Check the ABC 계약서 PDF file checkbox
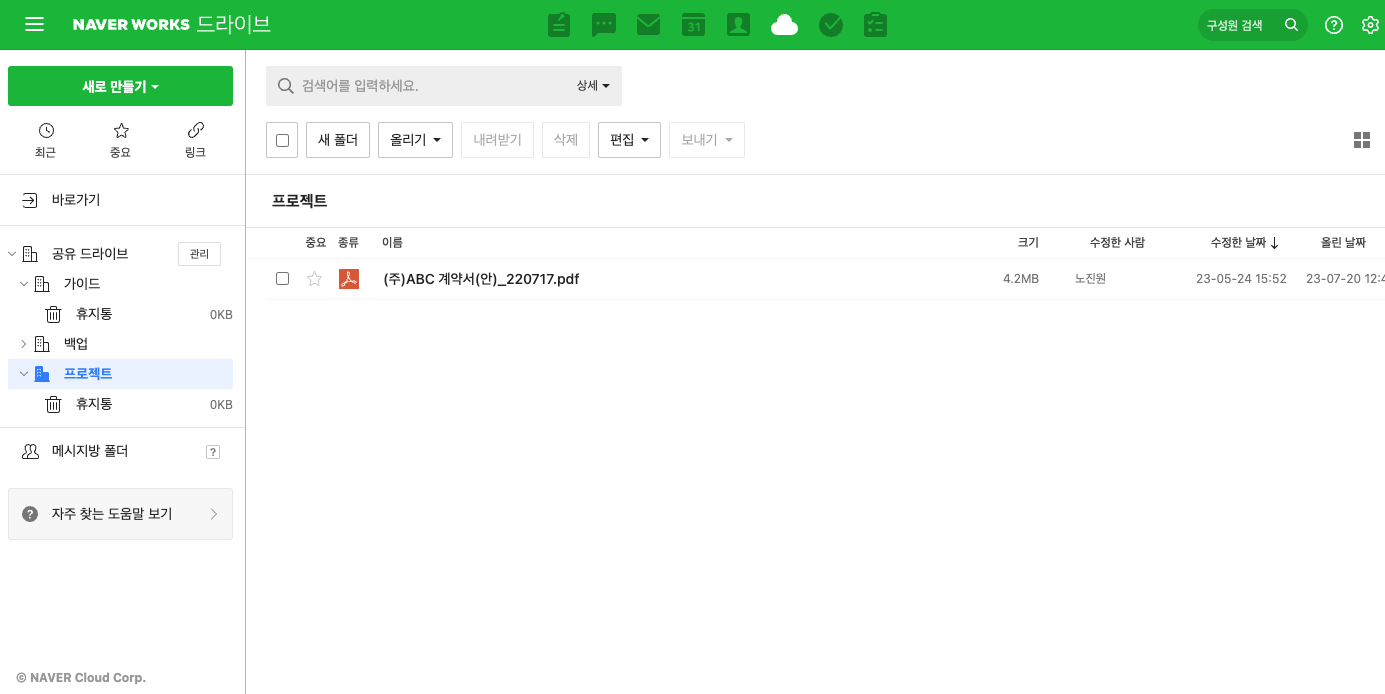Image resolution: width=1385 pixels, height=694 pixels. pyautogui.click(x=282, y=279)
